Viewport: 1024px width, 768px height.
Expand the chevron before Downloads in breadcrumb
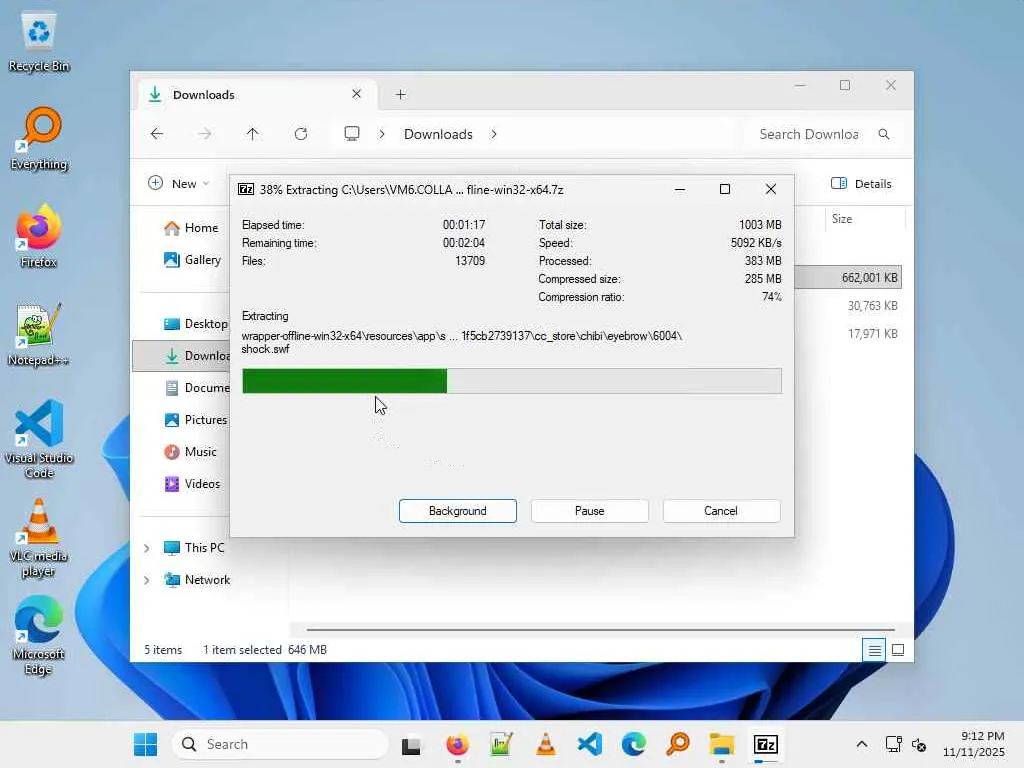[382, 134]
